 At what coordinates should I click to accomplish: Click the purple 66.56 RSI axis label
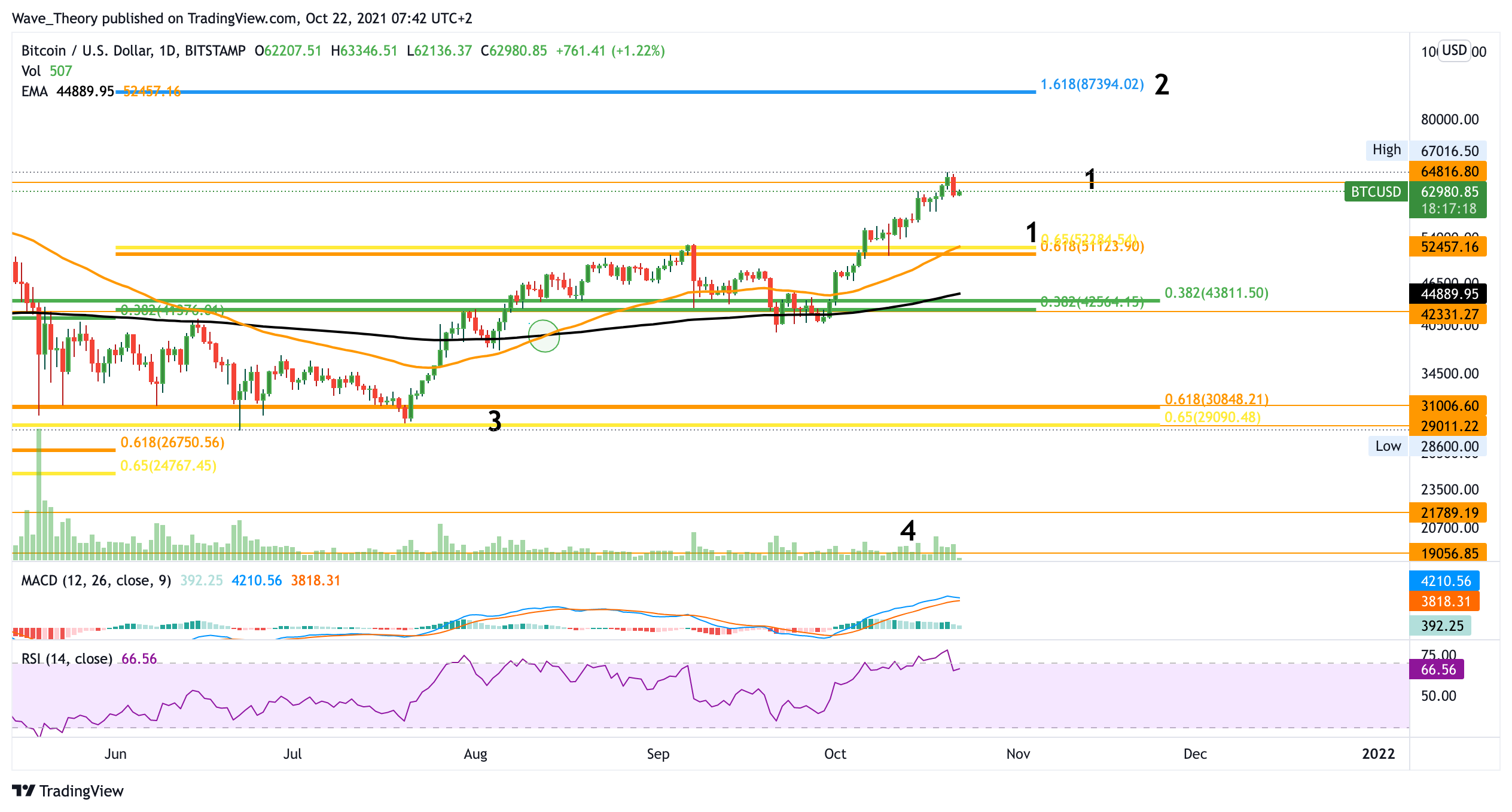point(1437,669)
